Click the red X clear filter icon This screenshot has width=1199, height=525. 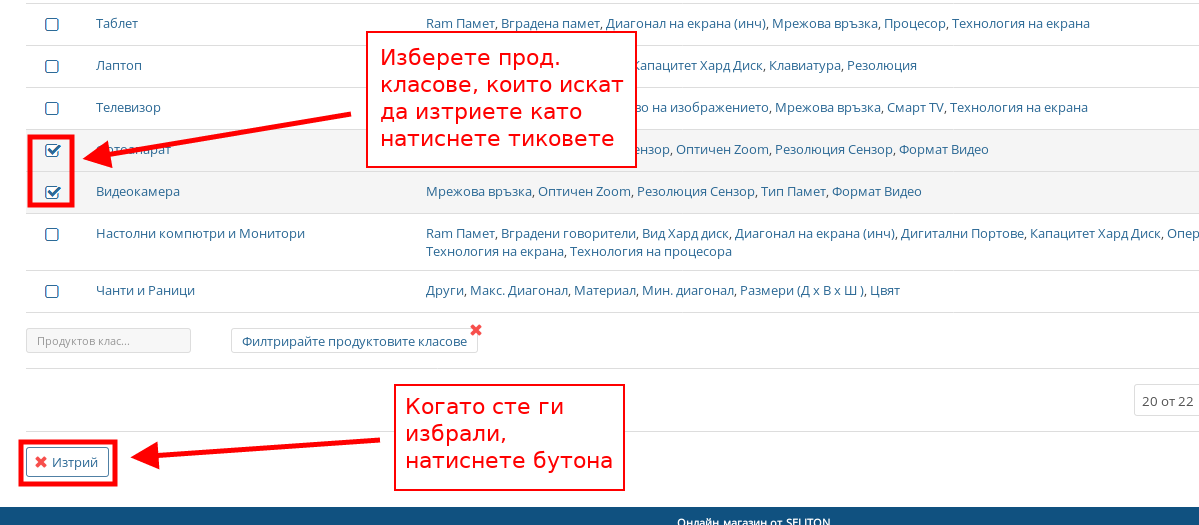pyautogui.click(x=476, y=330)
